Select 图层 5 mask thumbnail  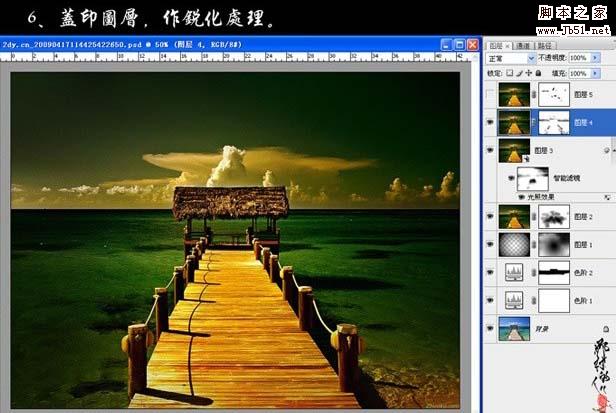tap(554, 94)
